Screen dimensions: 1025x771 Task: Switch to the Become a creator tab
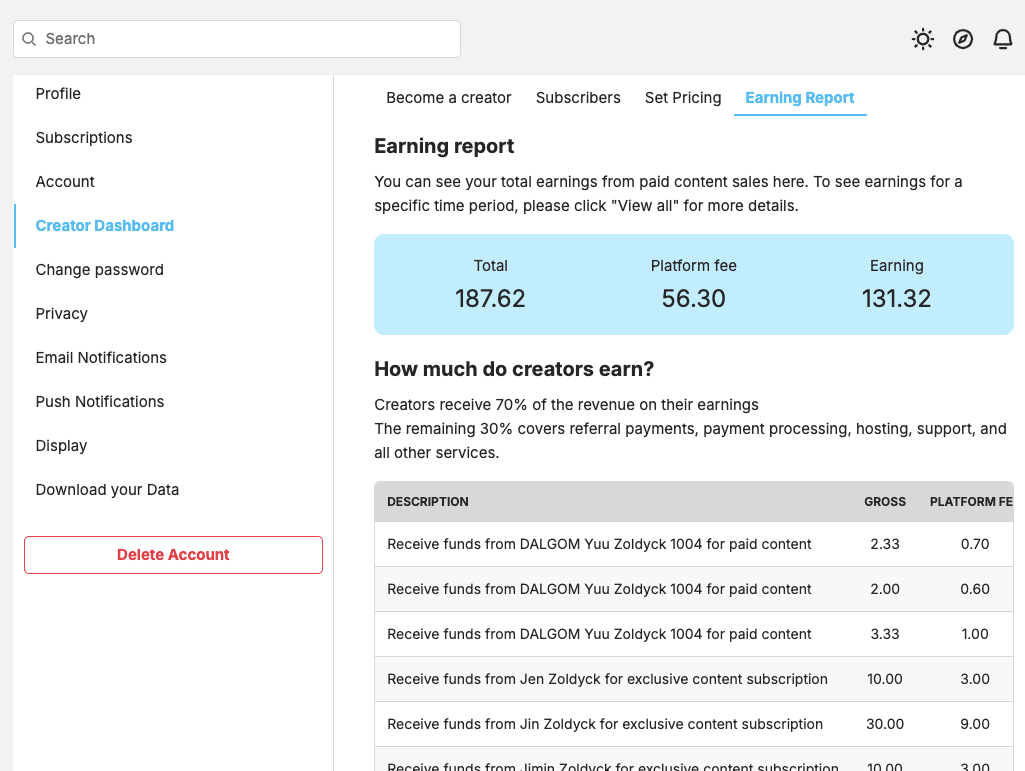(448, 97)
